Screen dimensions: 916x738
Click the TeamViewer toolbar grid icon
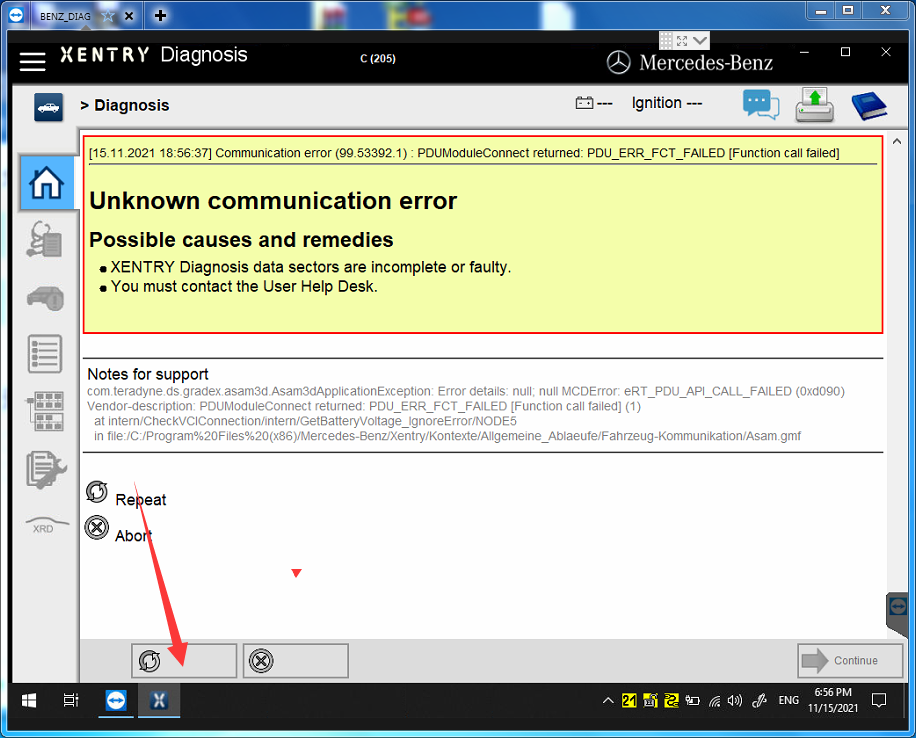coord(666,40)
